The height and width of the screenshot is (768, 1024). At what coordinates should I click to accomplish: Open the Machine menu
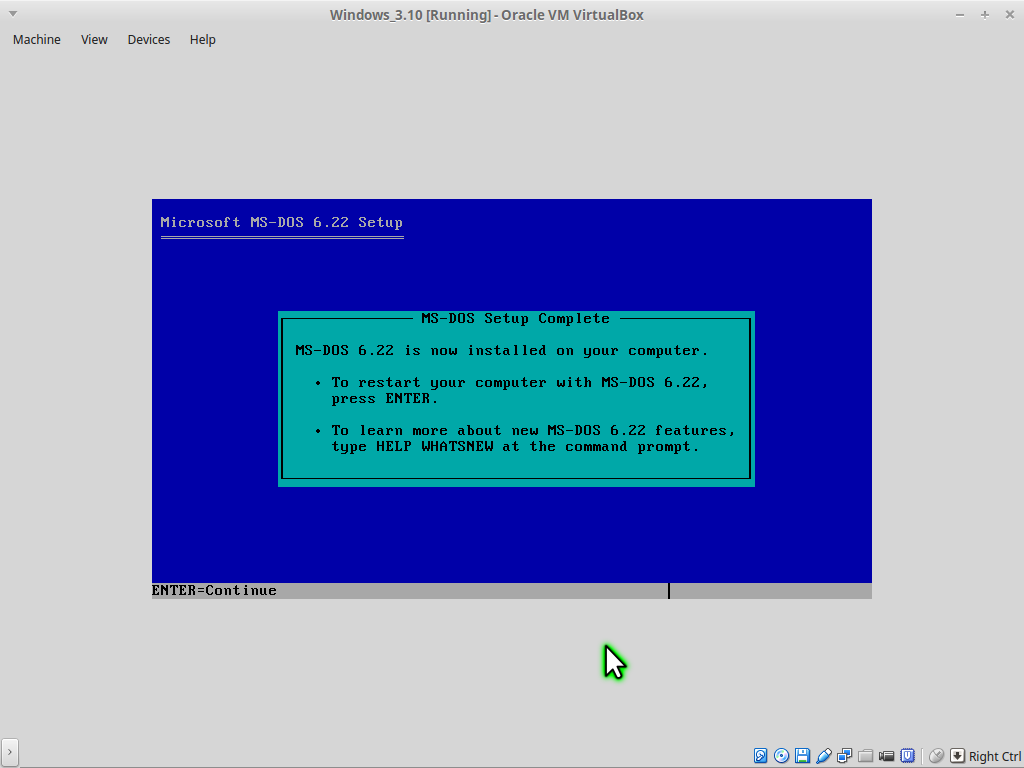(x=37, y=40)
